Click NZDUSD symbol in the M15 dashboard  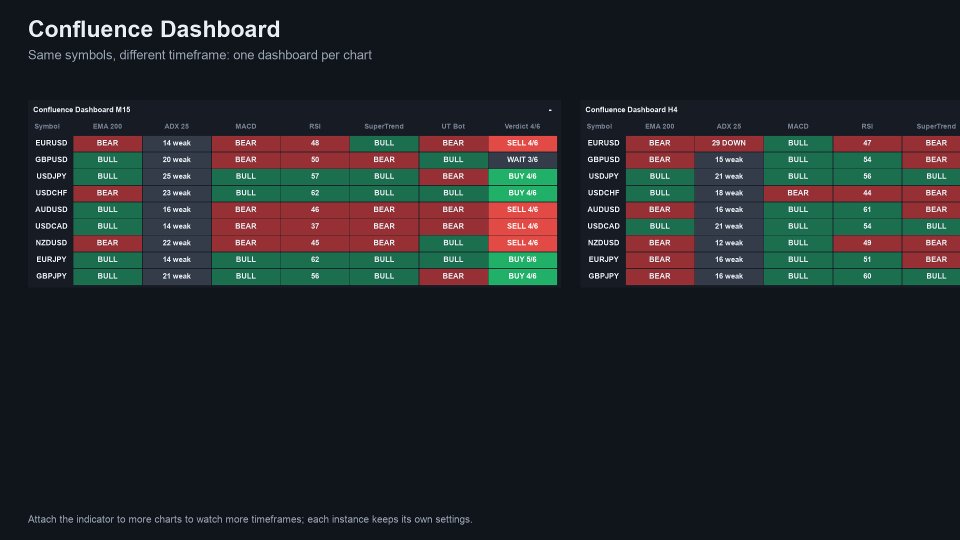51,242
